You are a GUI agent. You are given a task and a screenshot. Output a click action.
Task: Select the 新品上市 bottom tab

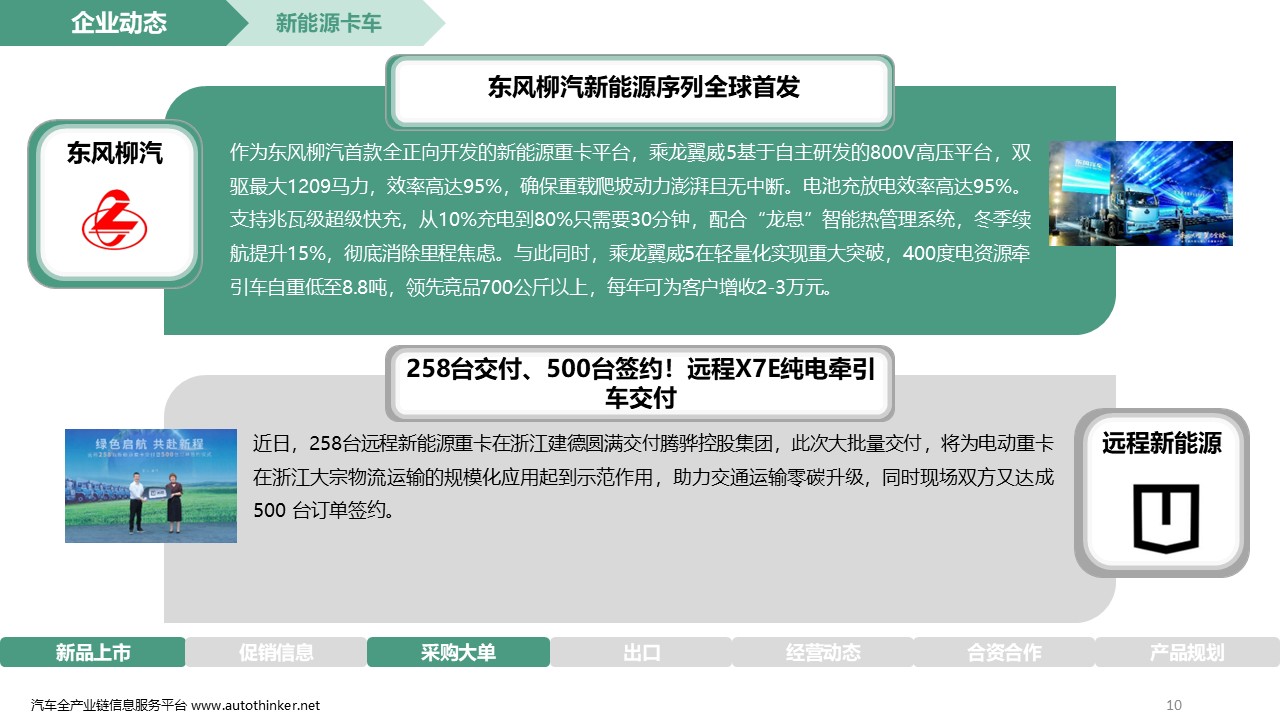click(92, 652)
